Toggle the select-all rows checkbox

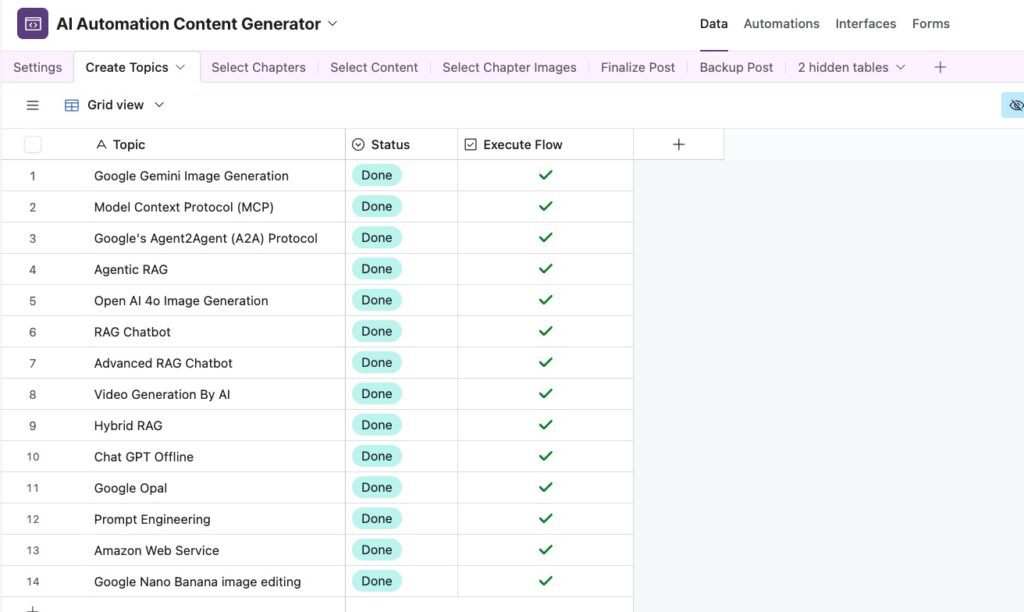33,144
